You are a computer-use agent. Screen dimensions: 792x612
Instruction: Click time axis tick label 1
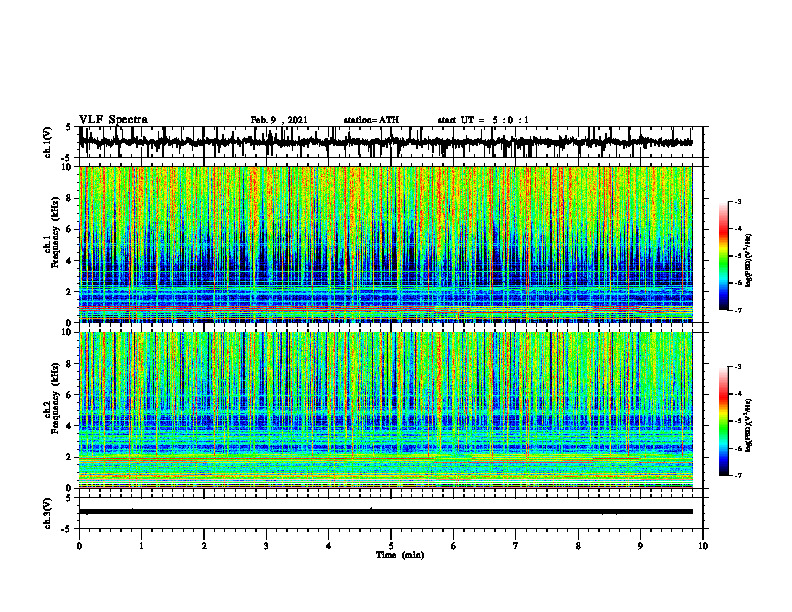click(141, 546)
